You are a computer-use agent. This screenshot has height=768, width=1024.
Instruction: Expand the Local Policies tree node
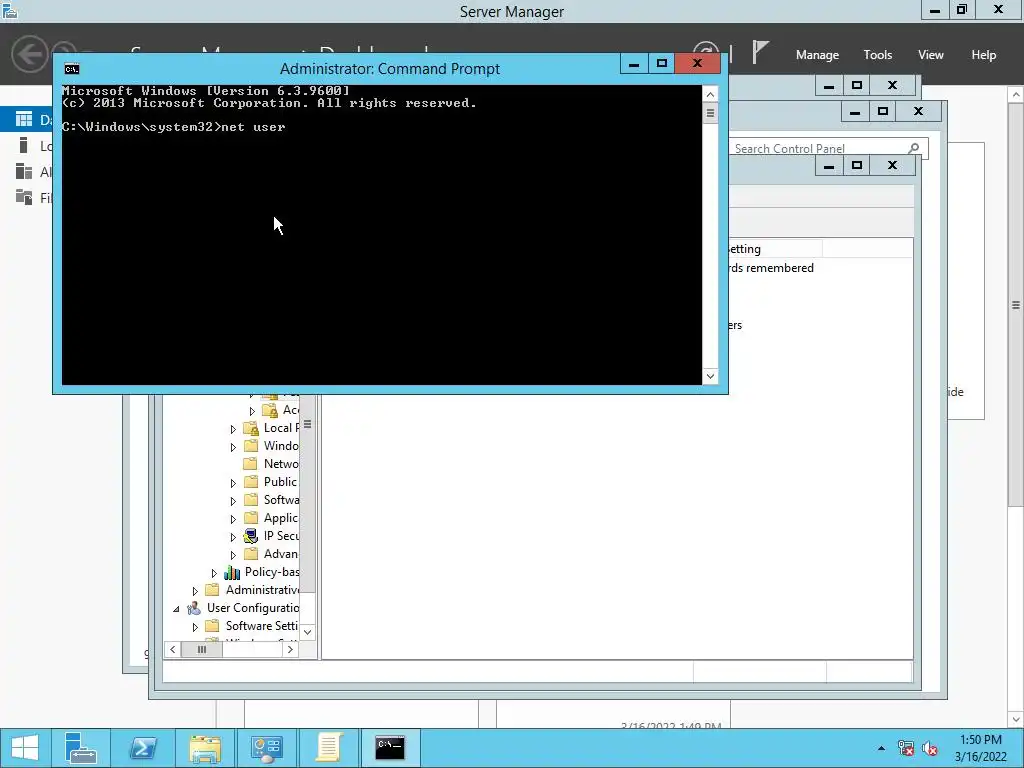(233, 429)
